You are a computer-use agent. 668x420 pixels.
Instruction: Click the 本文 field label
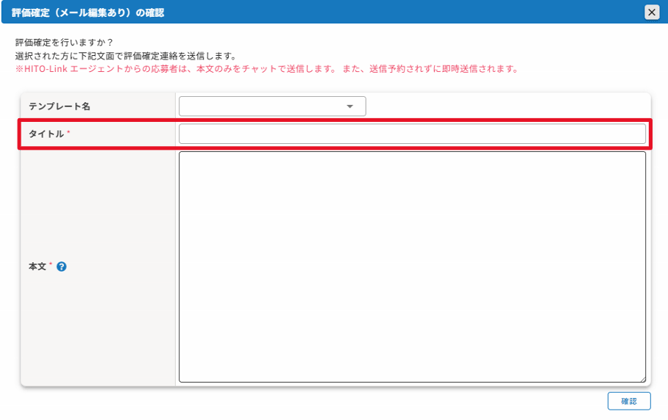pos(37,267)
